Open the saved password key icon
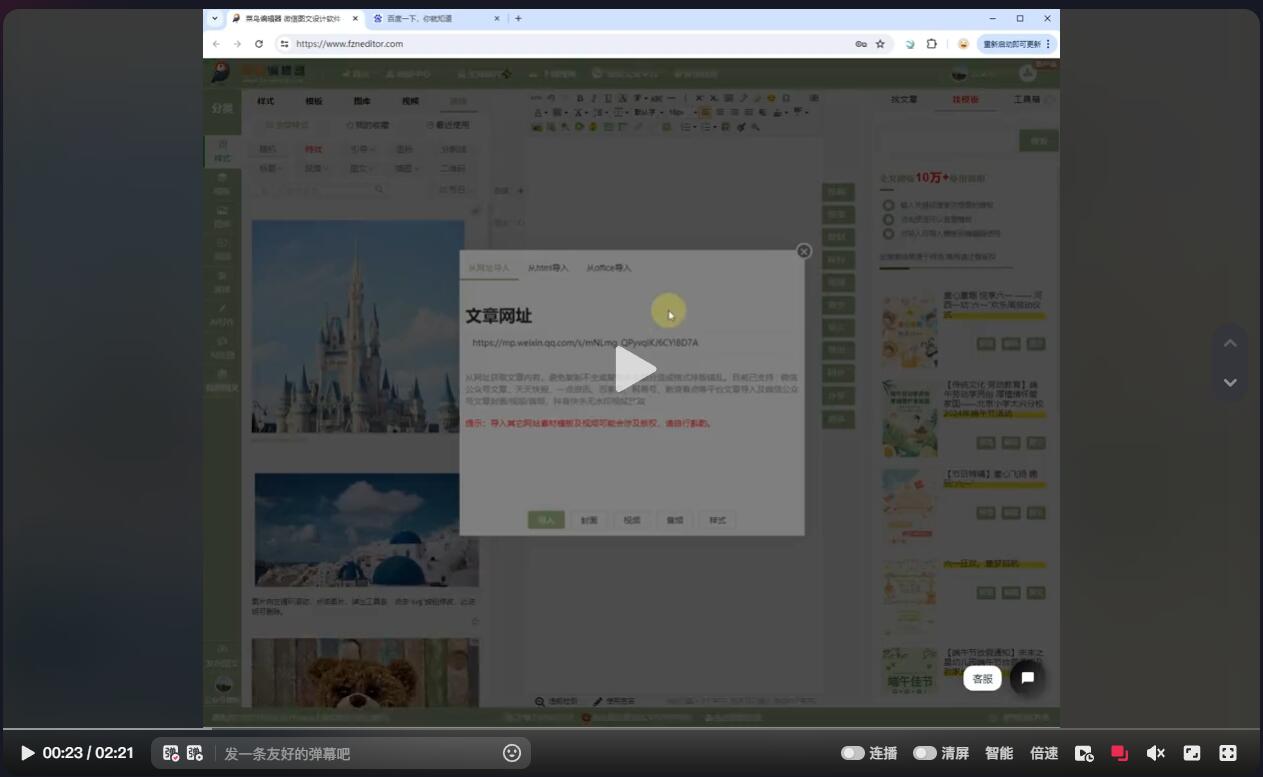This screenshot has height=777, width=1263. [861, 44]
